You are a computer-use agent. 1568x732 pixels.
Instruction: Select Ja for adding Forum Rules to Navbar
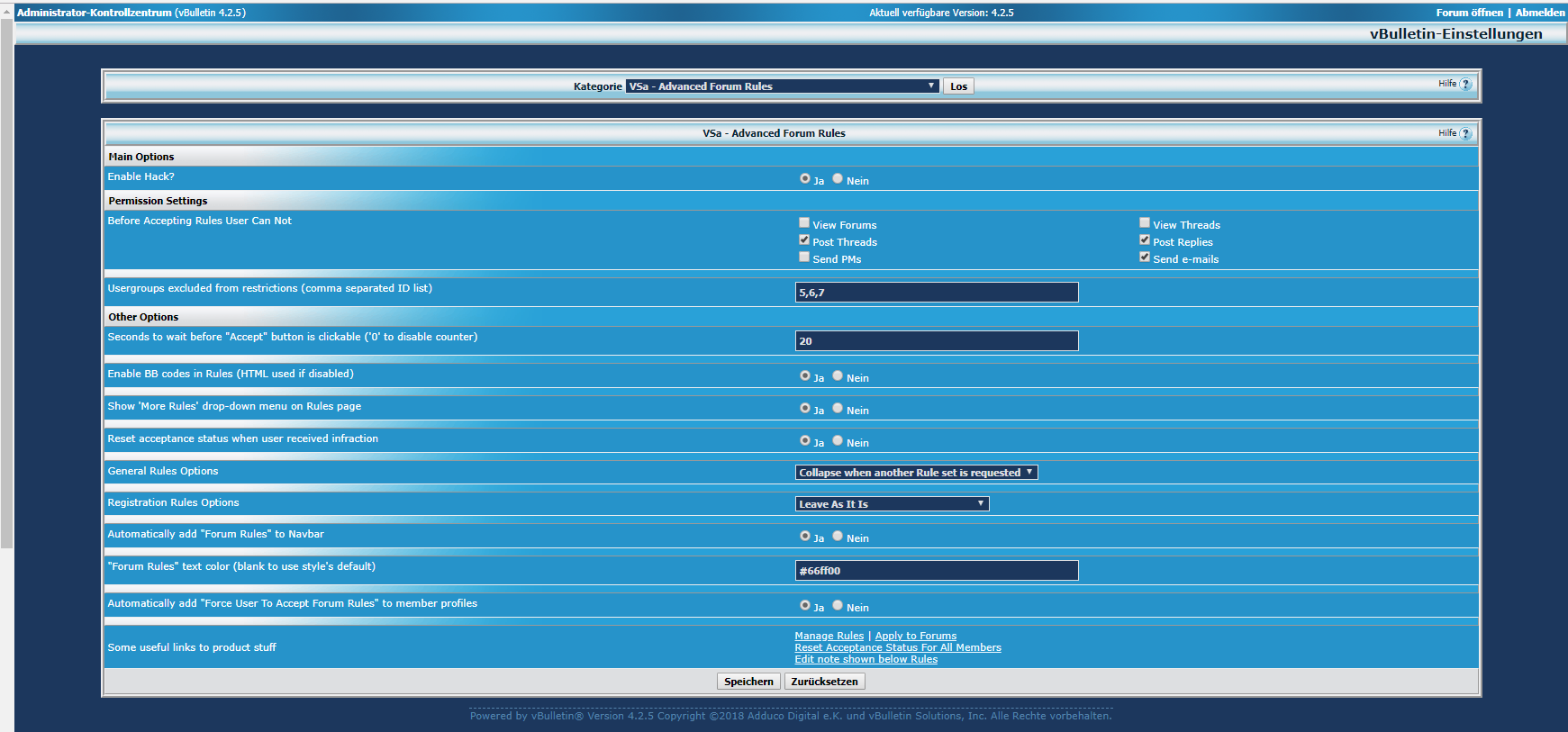click(x=805, y=536)
